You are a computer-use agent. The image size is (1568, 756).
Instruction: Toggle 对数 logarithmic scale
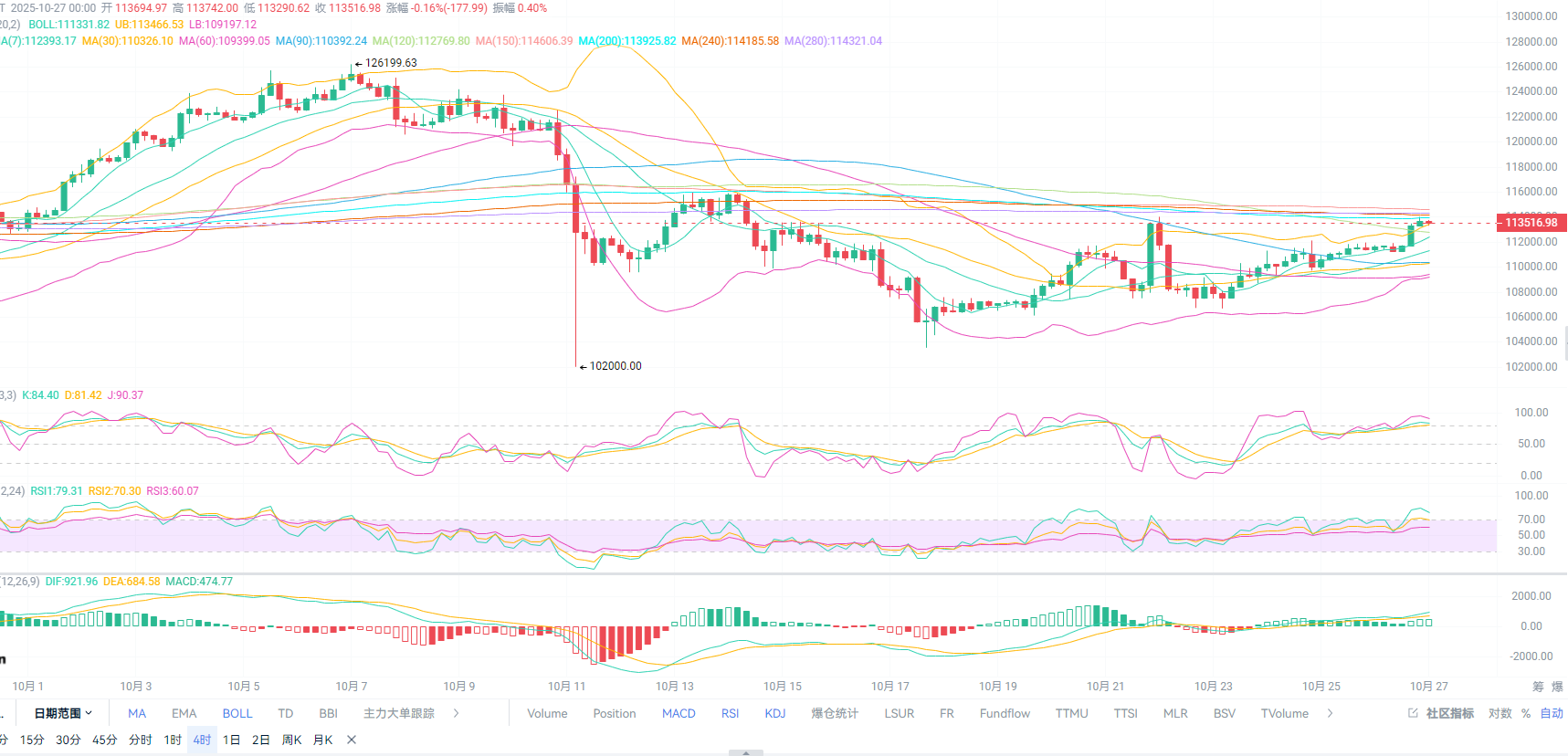click(1500, 713)
